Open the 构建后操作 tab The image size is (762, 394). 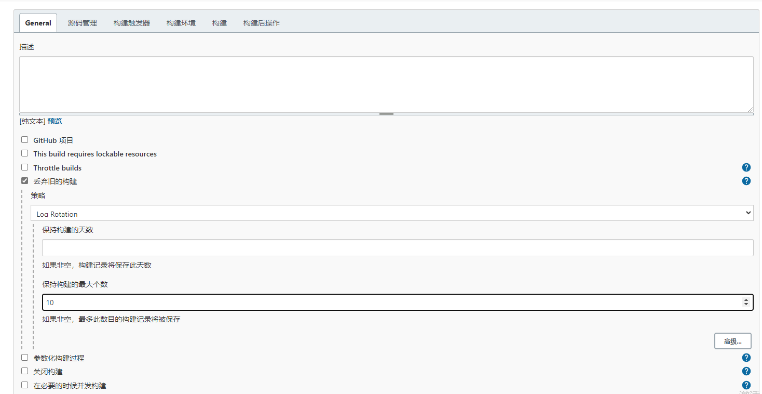tap(261, 23)
